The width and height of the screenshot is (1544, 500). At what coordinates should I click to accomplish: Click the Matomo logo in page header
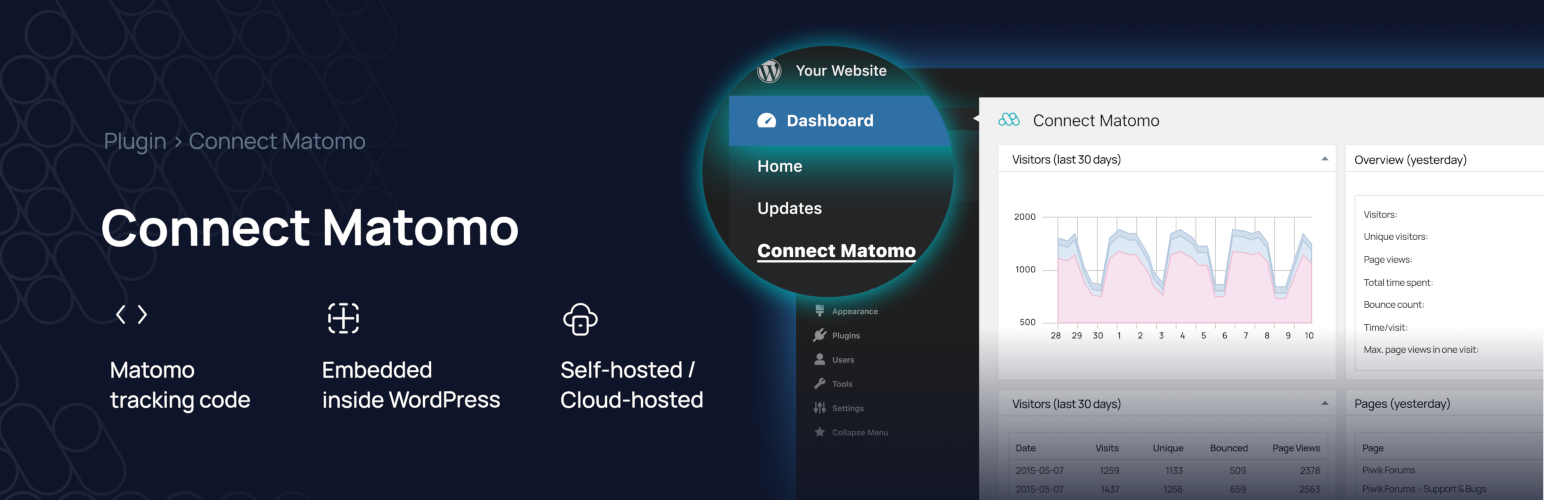[1009, 120]
